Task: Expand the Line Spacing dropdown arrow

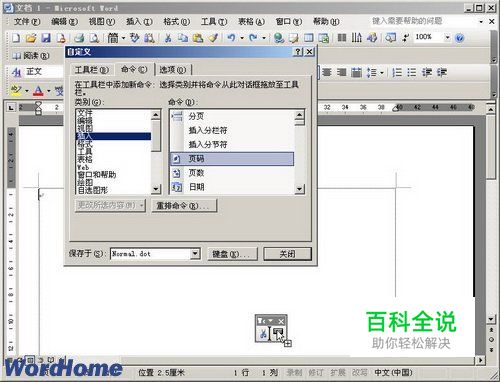Action: click(382, 72)
